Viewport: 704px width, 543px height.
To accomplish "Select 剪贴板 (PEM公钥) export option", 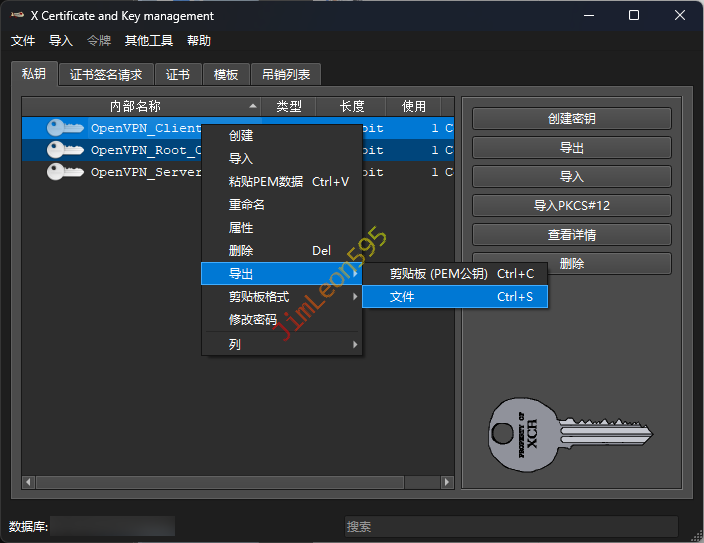I will pos(454,273).
